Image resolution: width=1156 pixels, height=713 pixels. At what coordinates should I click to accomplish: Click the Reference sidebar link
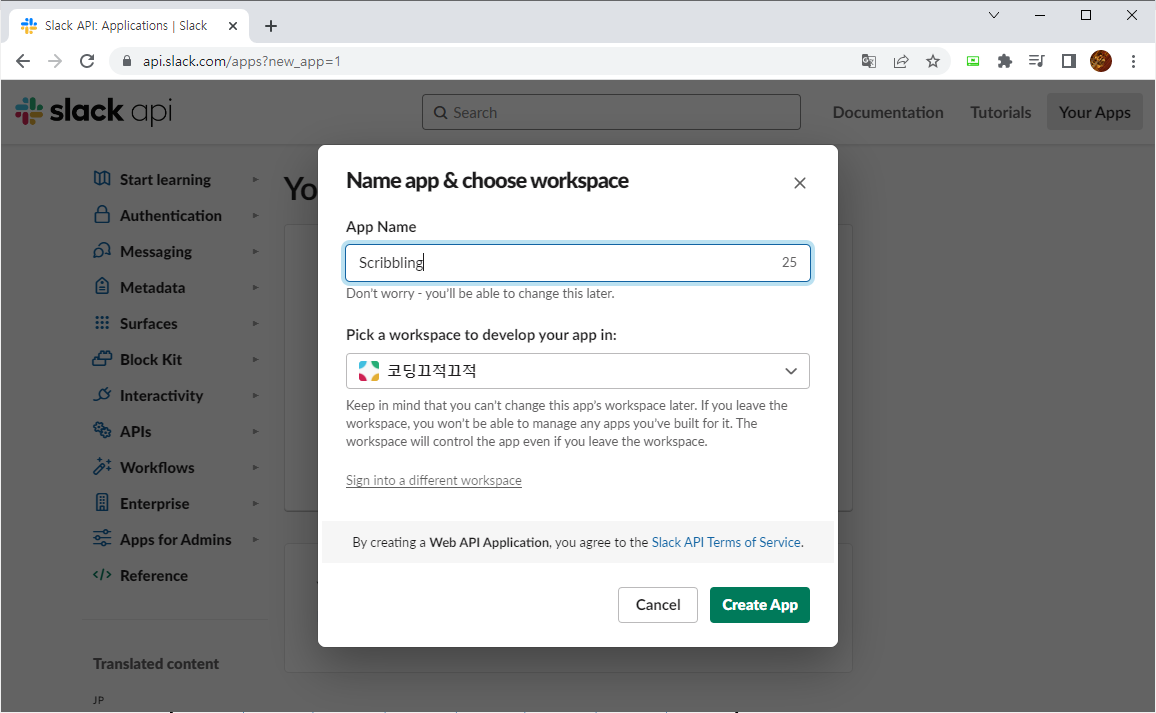pyautogui.click(x=153, y=575)
